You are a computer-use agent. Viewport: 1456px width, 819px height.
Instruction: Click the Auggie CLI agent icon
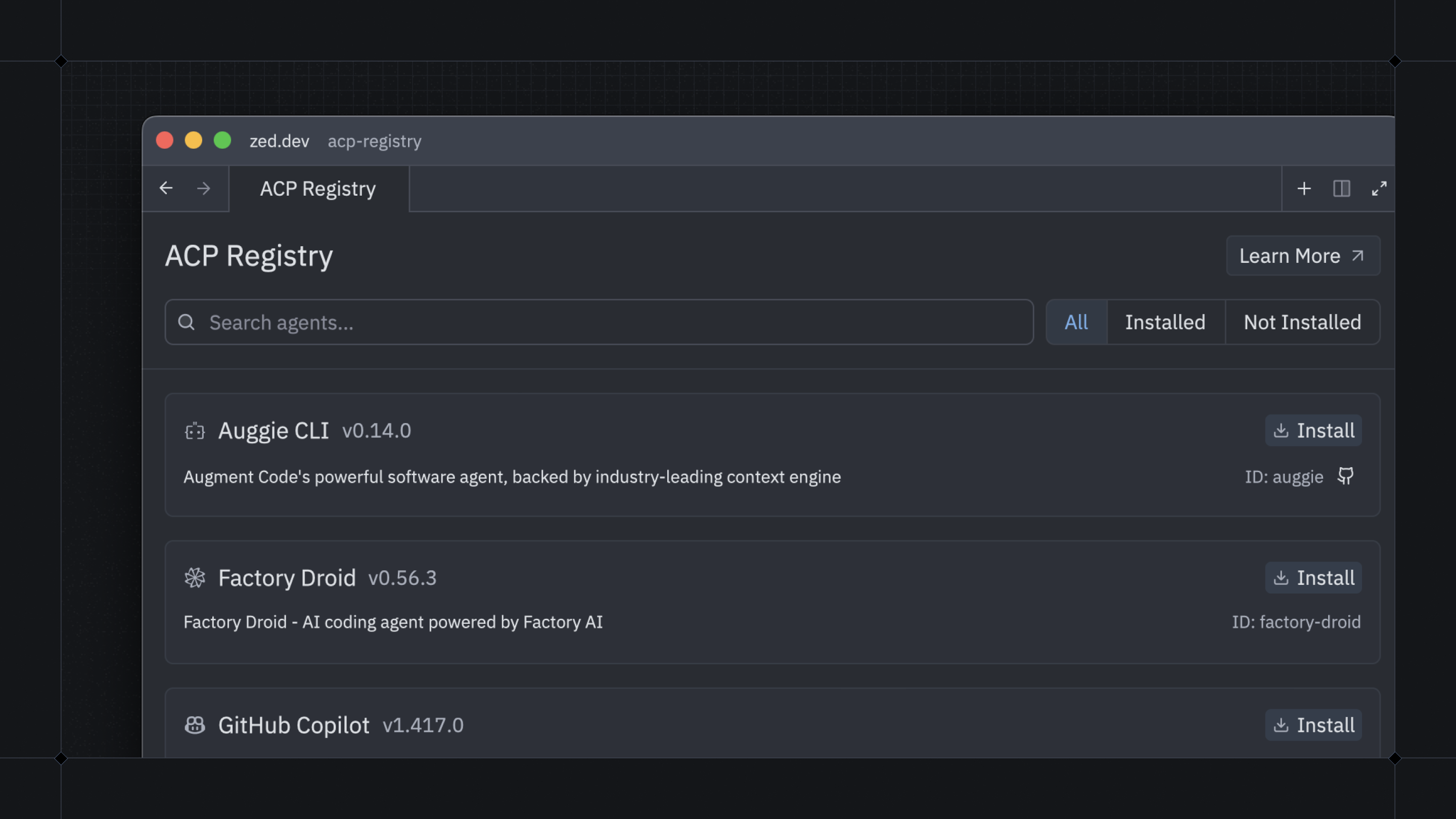tap(195, 431)
